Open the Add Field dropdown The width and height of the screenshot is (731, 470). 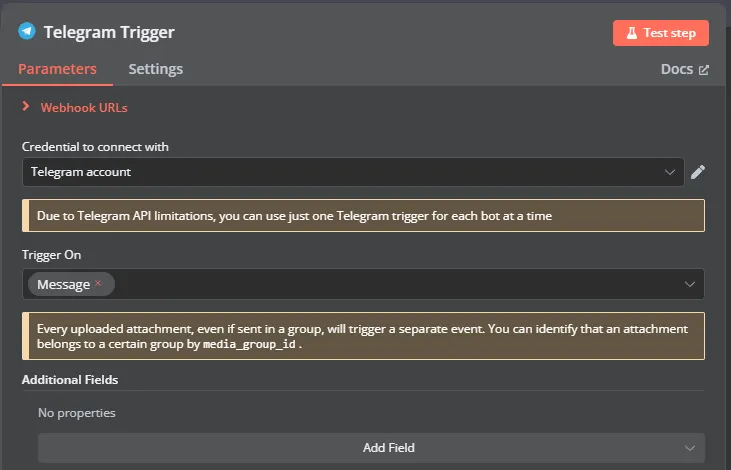pos(371,448)
